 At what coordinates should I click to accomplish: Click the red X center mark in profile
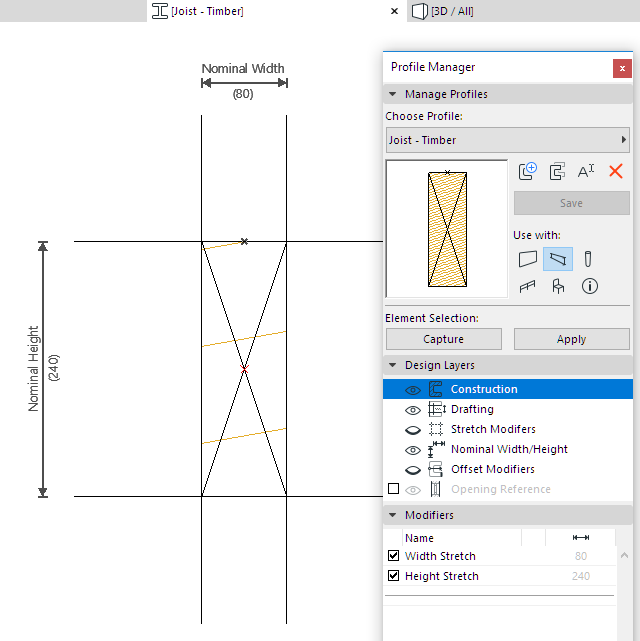click(x=244, y=369)
